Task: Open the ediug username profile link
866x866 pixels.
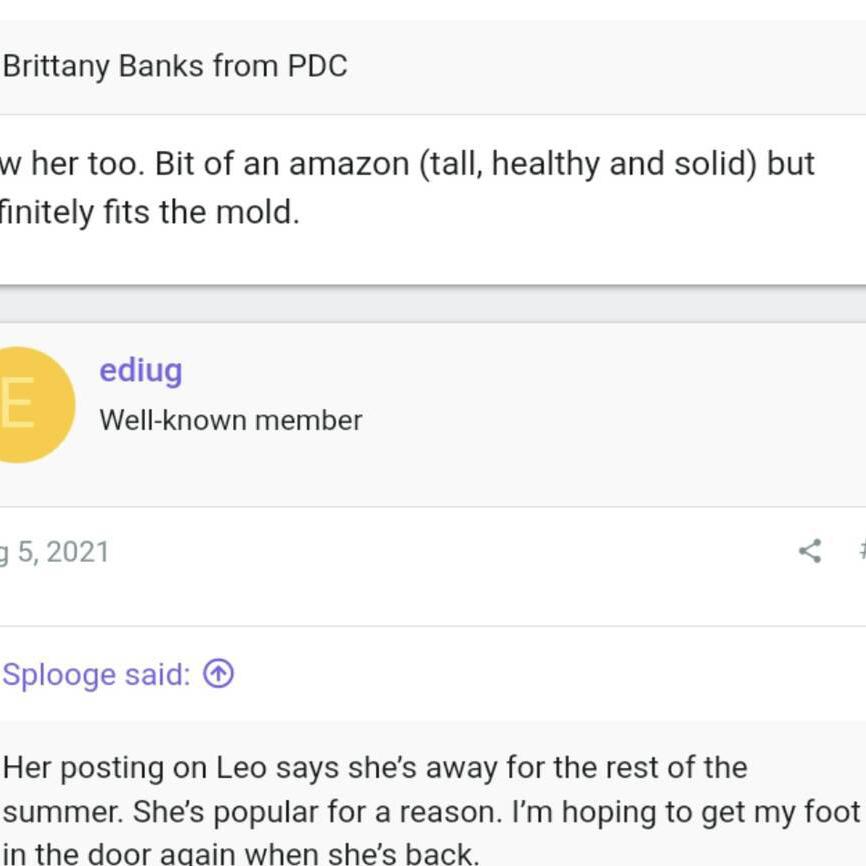Action: [141, 370]
